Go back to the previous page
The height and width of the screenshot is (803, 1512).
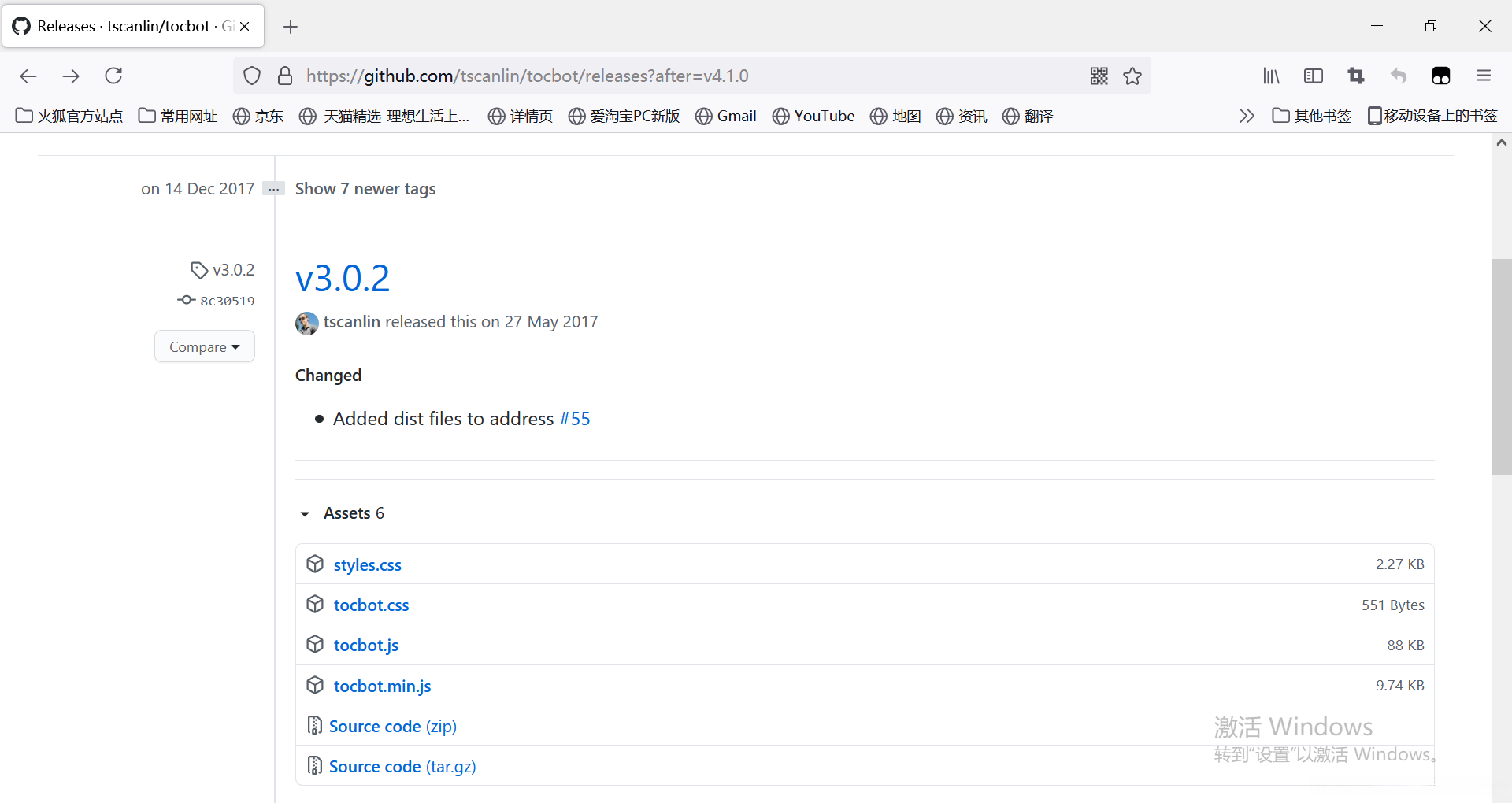[28, 76]
